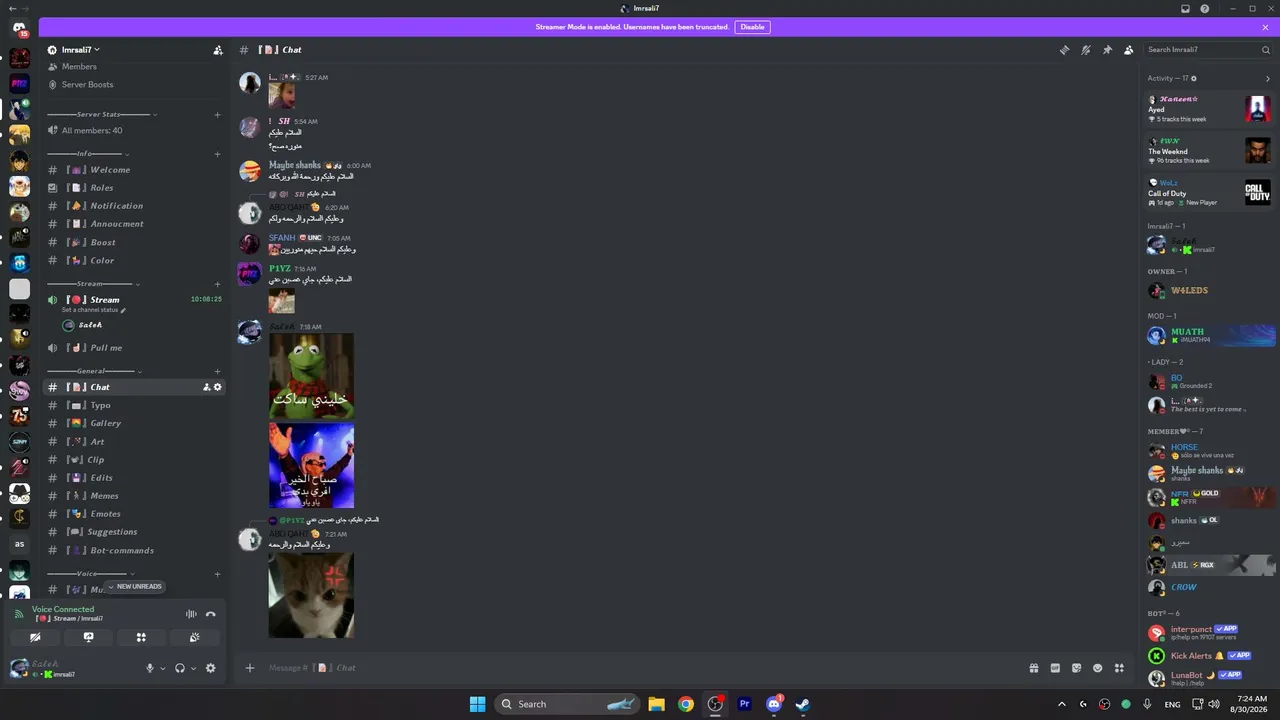Edit Chat channel settings gear
The image size is (1280, 720).
(x=217, y=387)
